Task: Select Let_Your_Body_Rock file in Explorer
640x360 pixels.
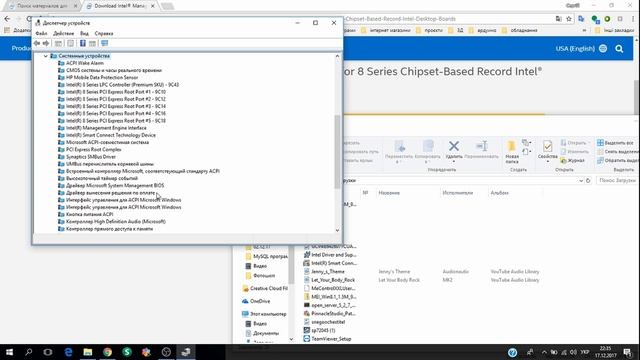Action: point(329,280)
